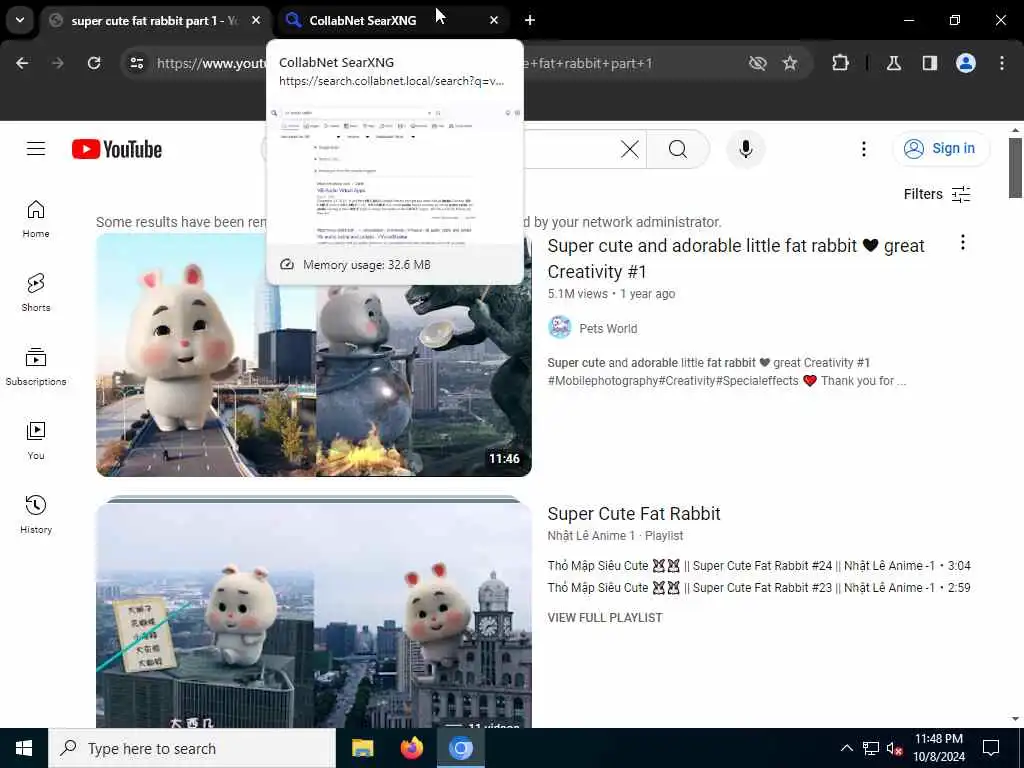Reload the current page

click(x=94, y=63)
